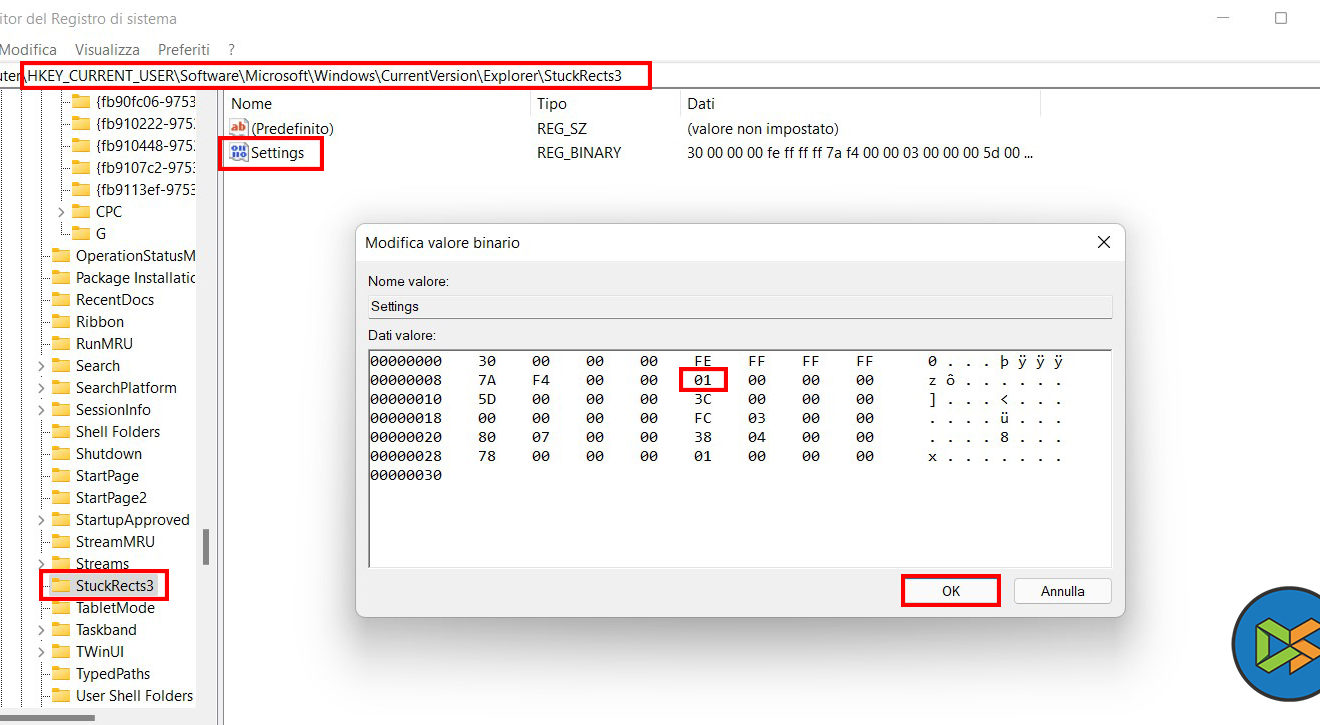Click hex byte 7A in the editor

coord(487,380)
